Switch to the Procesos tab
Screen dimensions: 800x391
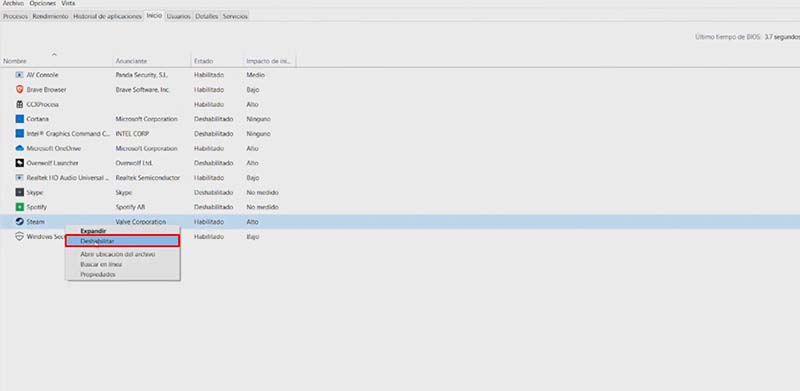16,16
